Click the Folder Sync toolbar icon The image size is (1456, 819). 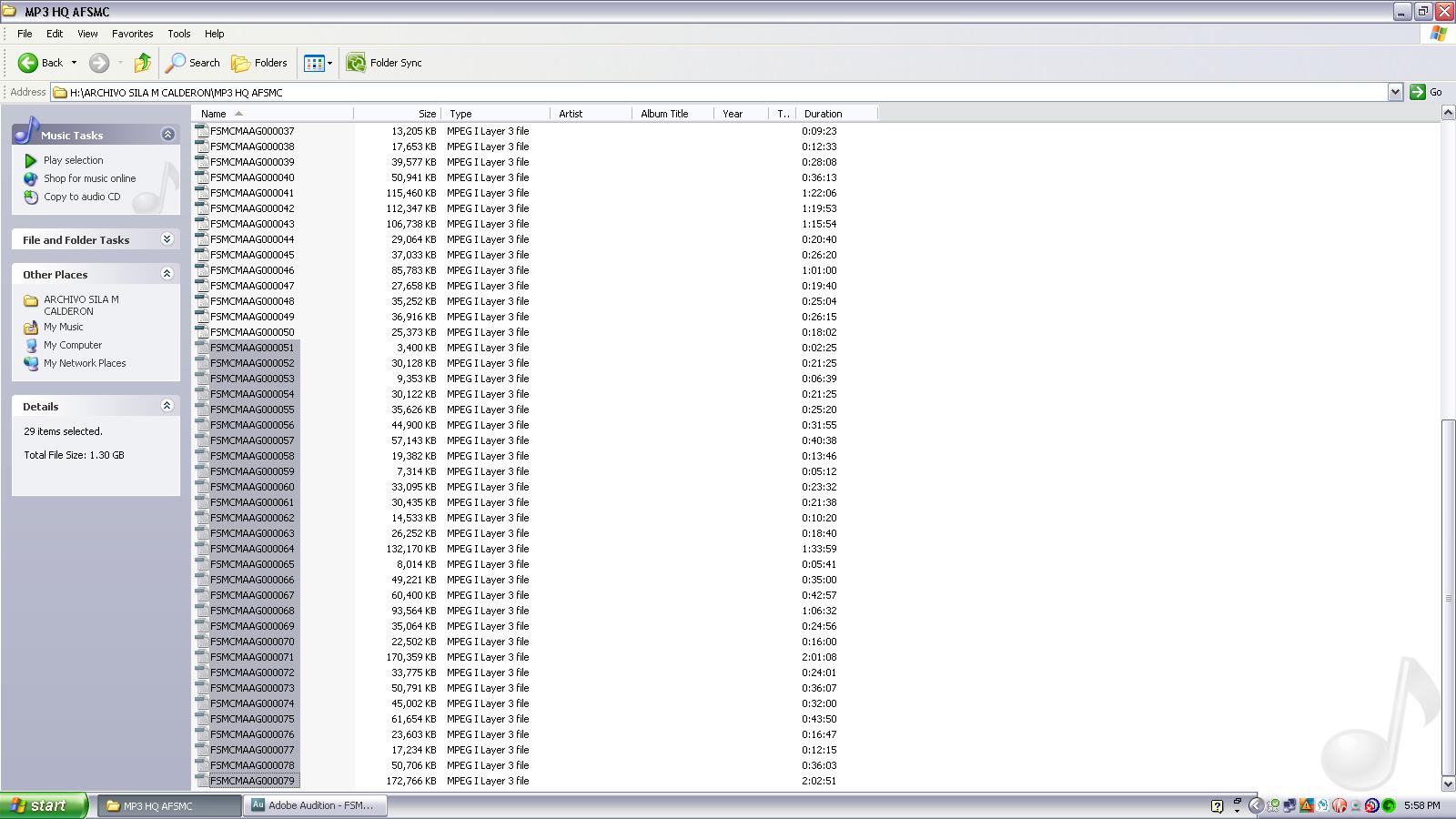[x=356, y=63]
